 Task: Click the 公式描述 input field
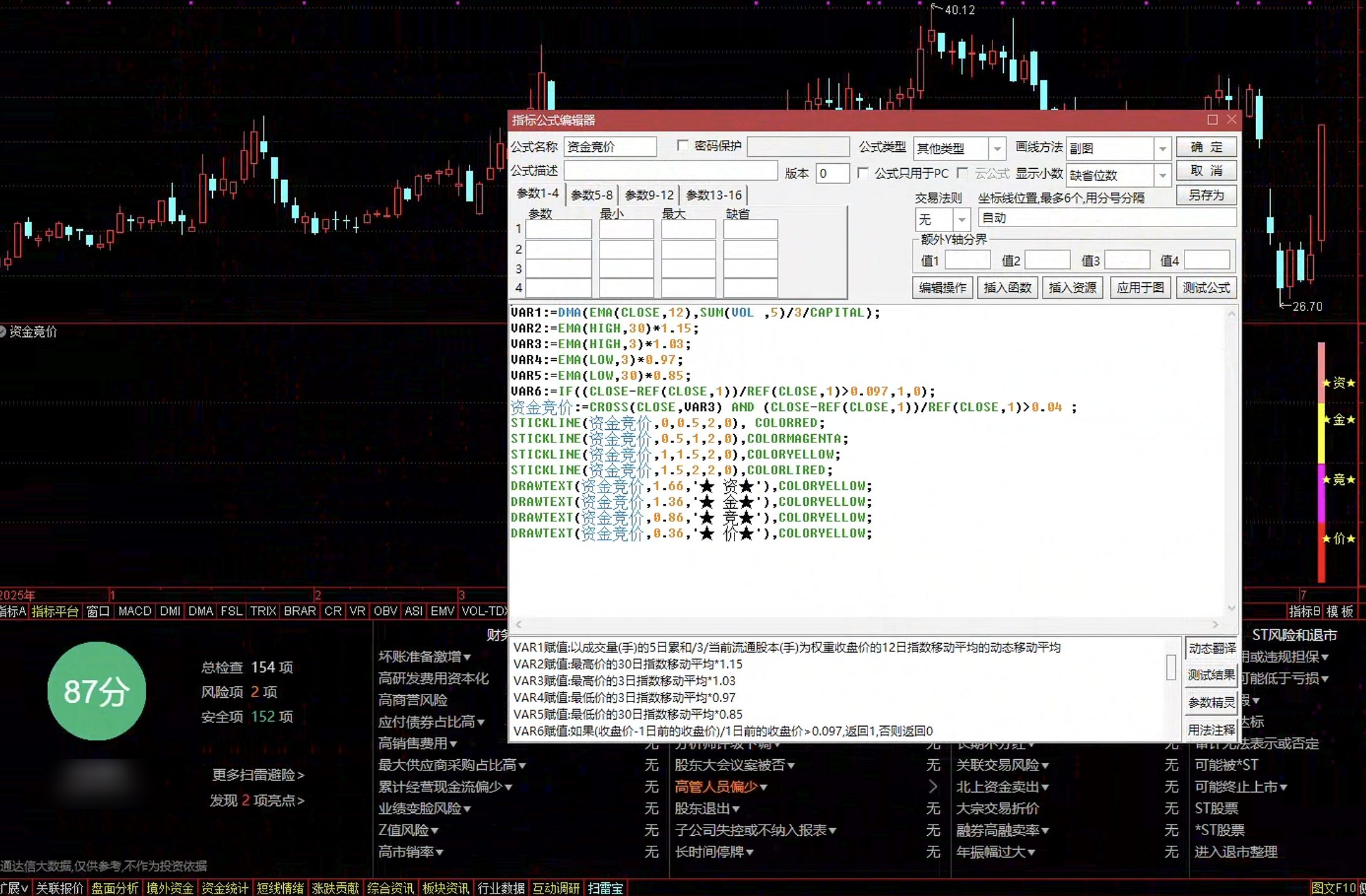(670, 171)
